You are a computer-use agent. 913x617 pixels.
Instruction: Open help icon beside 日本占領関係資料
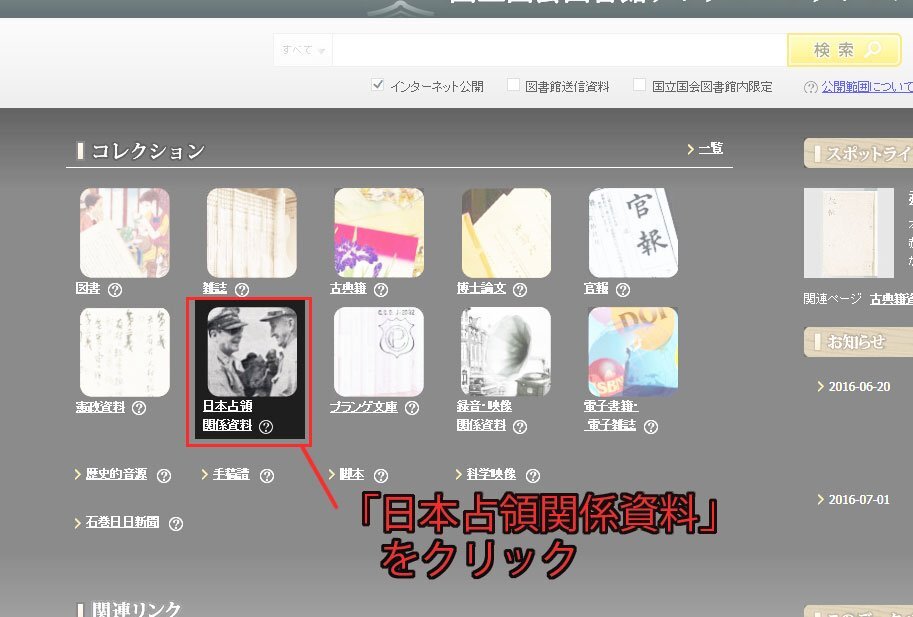coord(266,427)
